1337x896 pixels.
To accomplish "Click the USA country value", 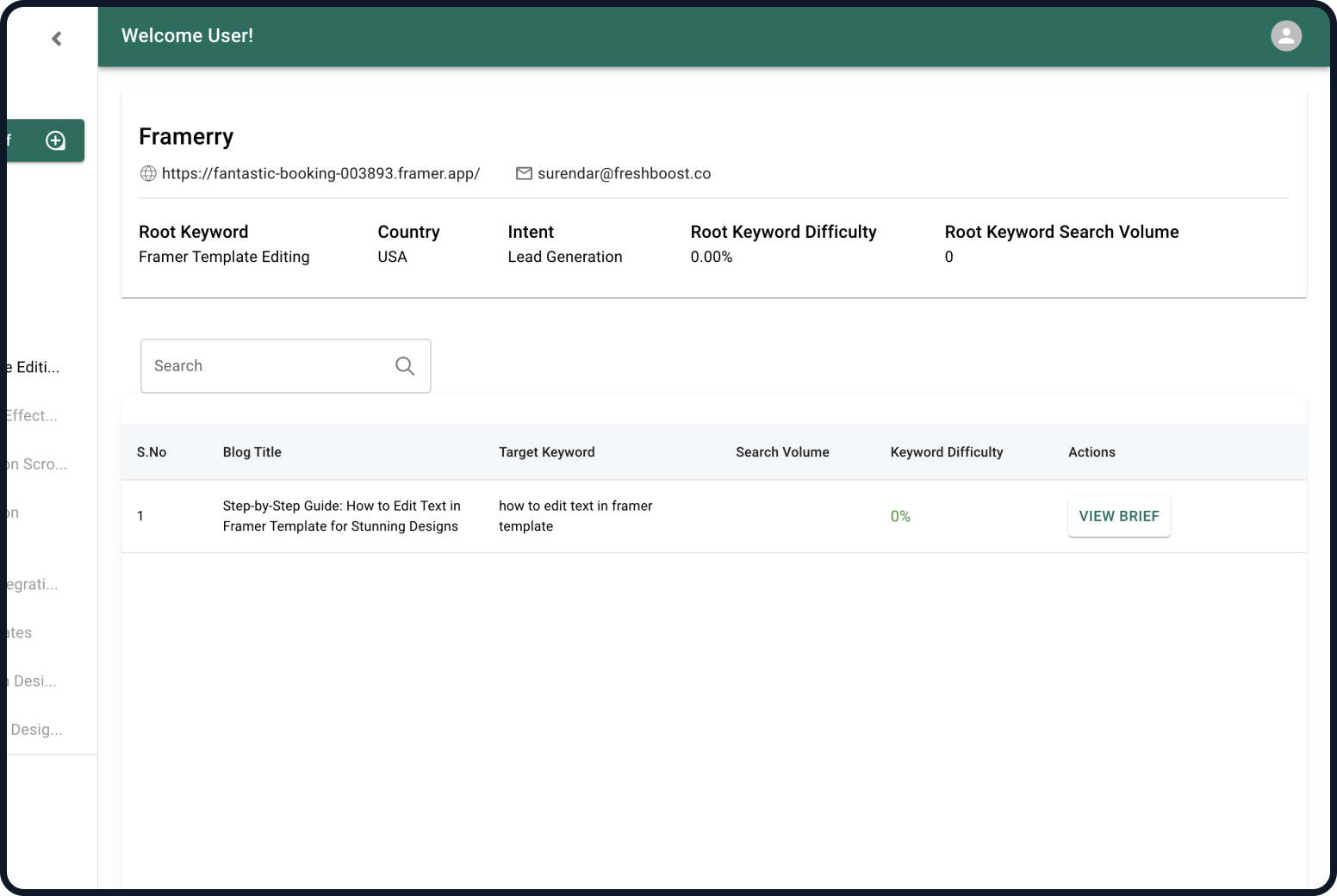I will 392,257.
